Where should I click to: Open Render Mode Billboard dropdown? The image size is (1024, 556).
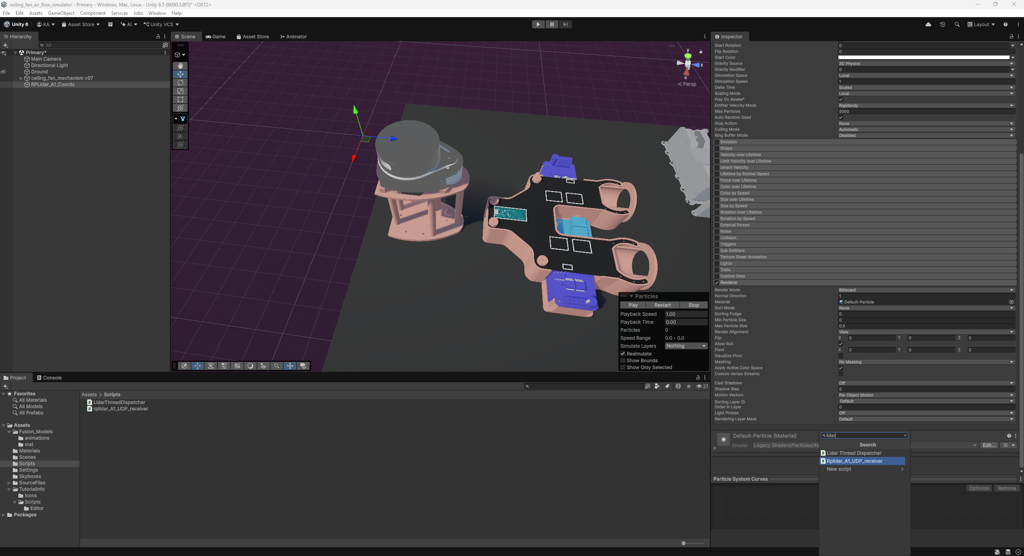tap(926, 290)
